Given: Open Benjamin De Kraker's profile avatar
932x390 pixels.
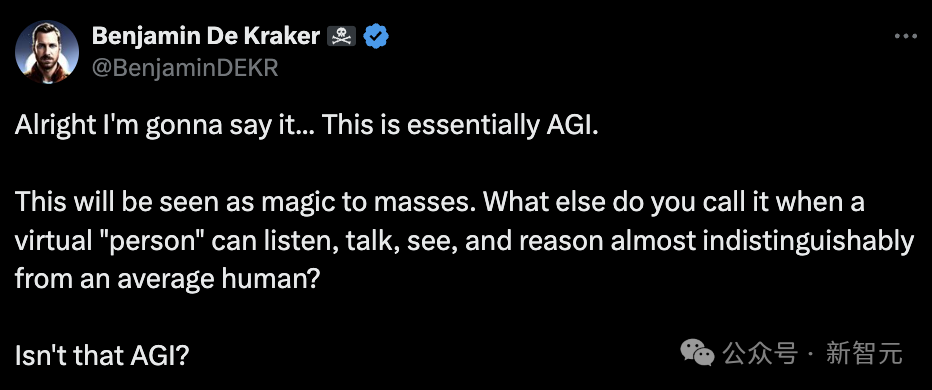Looking at the screenshot, I should [47, 52].
